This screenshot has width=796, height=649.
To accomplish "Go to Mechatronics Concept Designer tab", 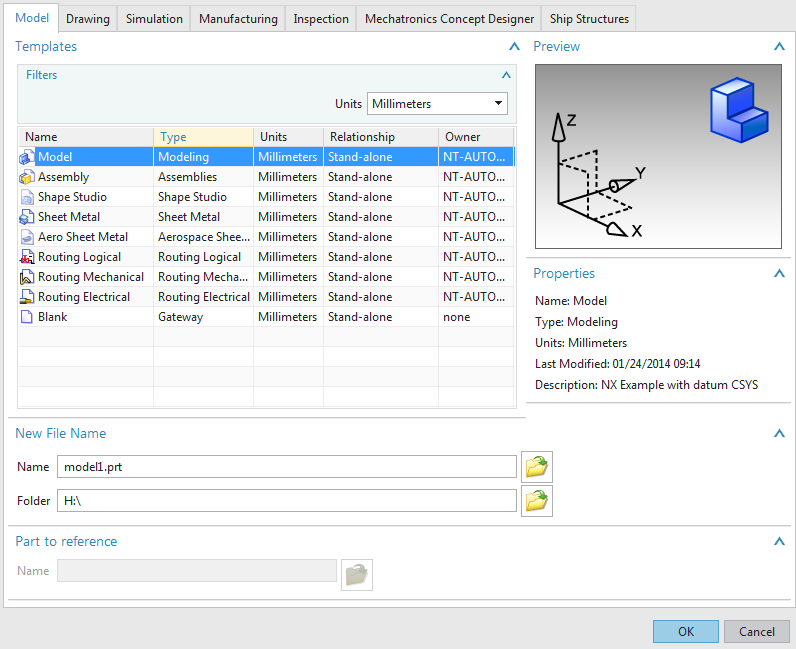I will pos(449,19).
